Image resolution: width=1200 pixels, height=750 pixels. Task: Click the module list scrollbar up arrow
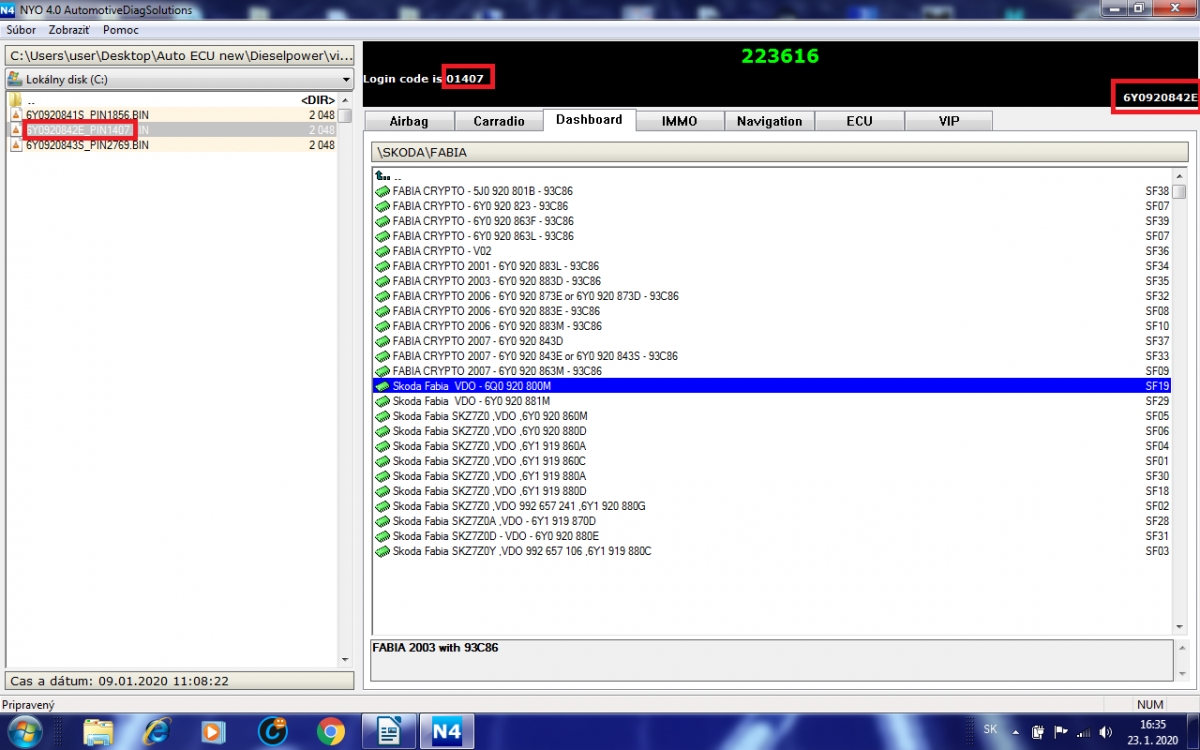1180,176
